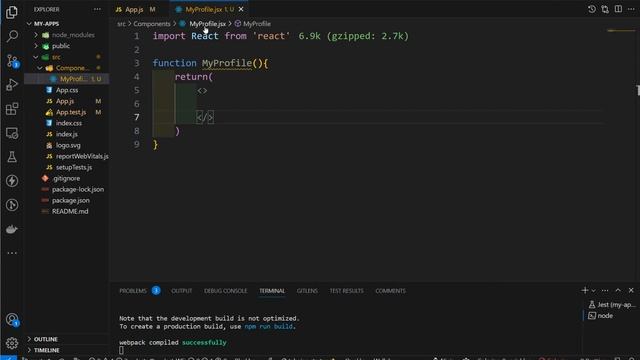The width and height of the screenshot is (640, 360).
Task: Open Explorer more actions ellipsis
Action: [x=97, y=9]
